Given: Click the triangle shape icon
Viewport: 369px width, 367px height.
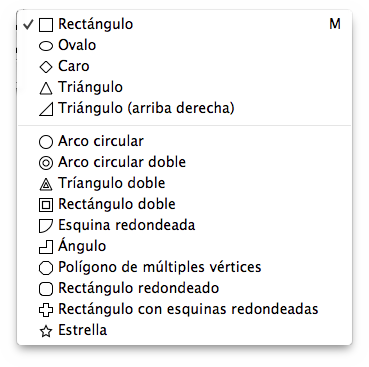Looking at the screenshot, I should click(x=46, y=88).
